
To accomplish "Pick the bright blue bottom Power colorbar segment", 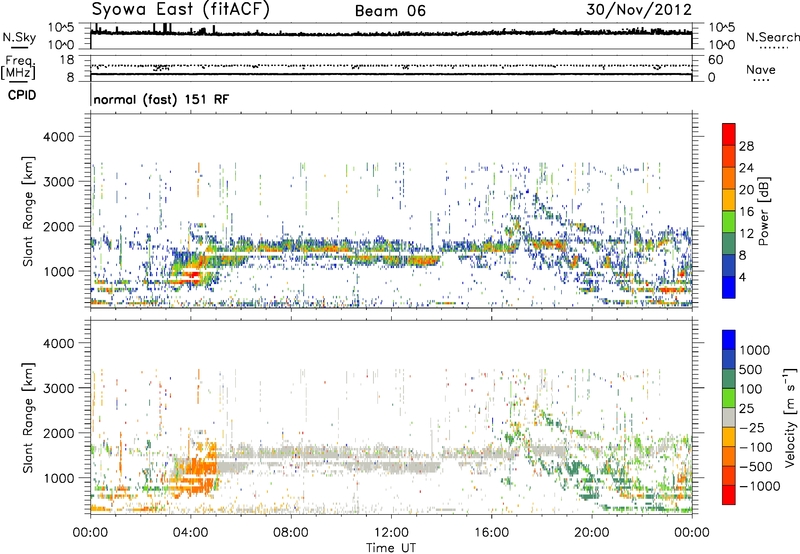I will tap(729, 287).
